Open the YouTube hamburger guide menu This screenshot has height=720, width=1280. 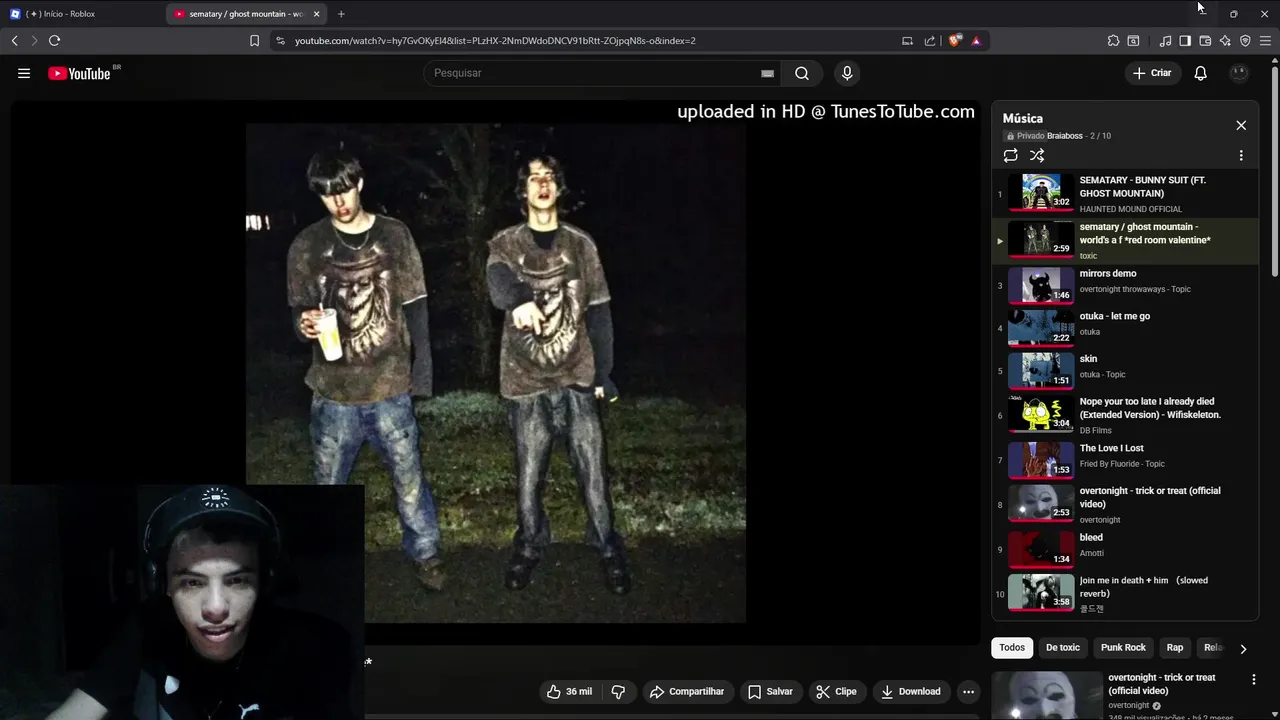24,73
